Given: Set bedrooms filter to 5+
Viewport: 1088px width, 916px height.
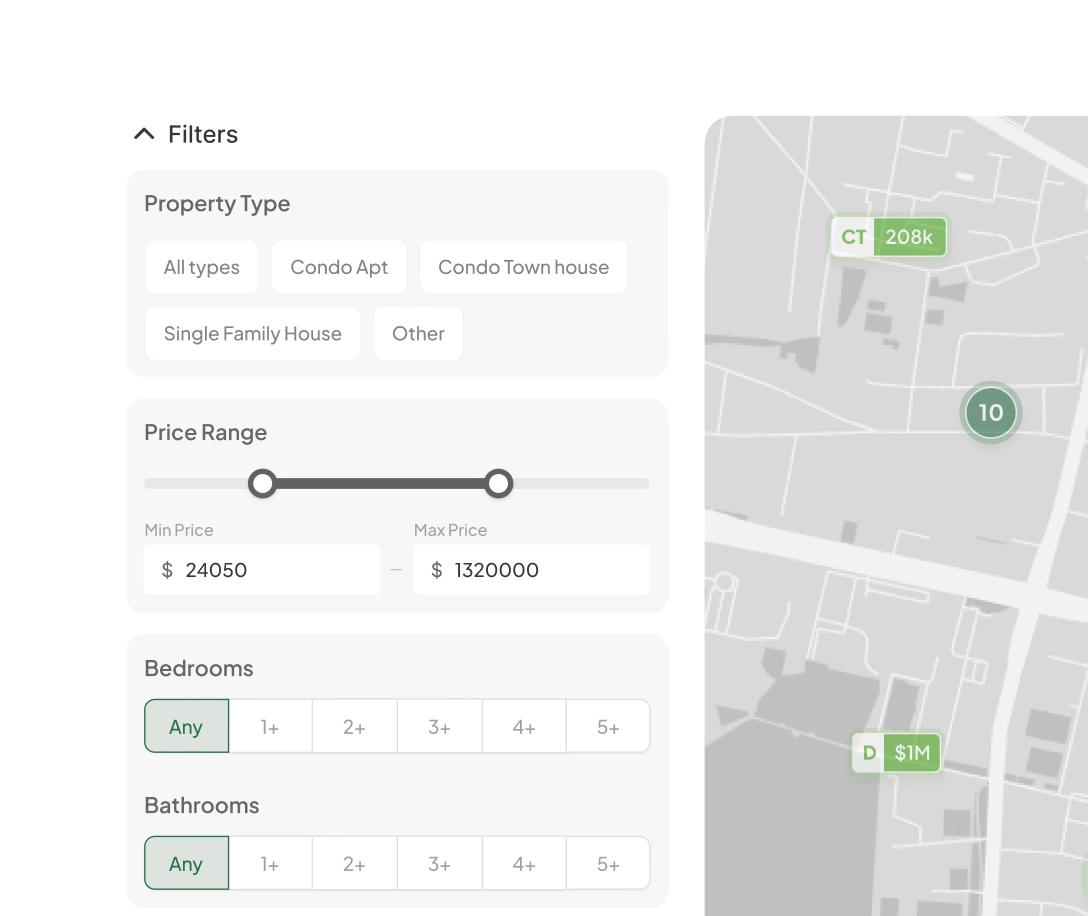Looking at the screenshot, I should 608,727.
